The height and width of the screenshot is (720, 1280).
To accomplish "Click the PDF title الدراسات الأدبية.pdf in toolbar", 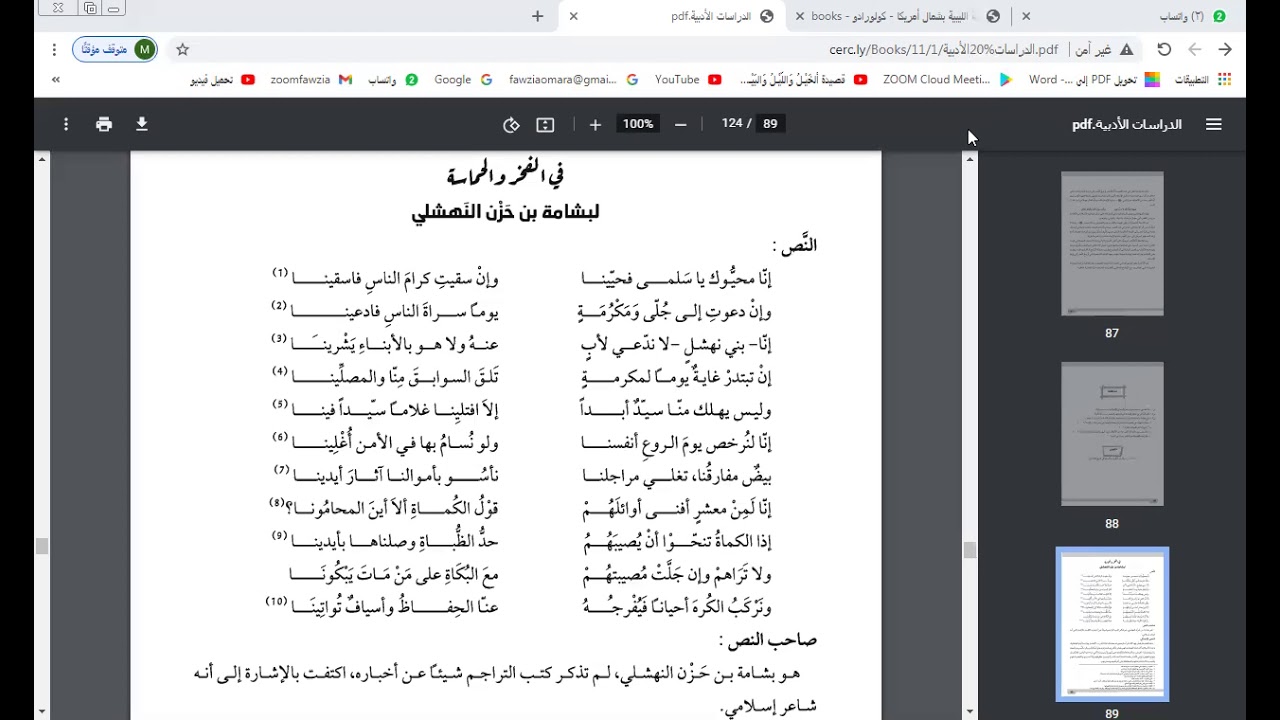I will pyautogui.click(x=1127, y=124).
